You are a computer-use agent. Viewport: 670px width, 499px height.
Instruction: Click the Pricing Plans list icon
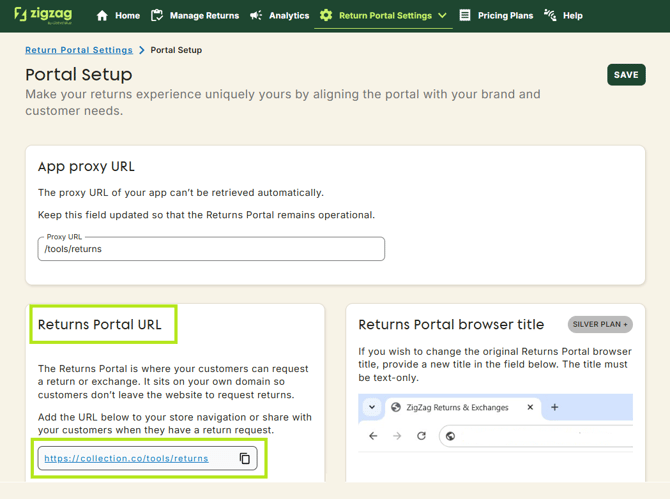coord(465,16)
